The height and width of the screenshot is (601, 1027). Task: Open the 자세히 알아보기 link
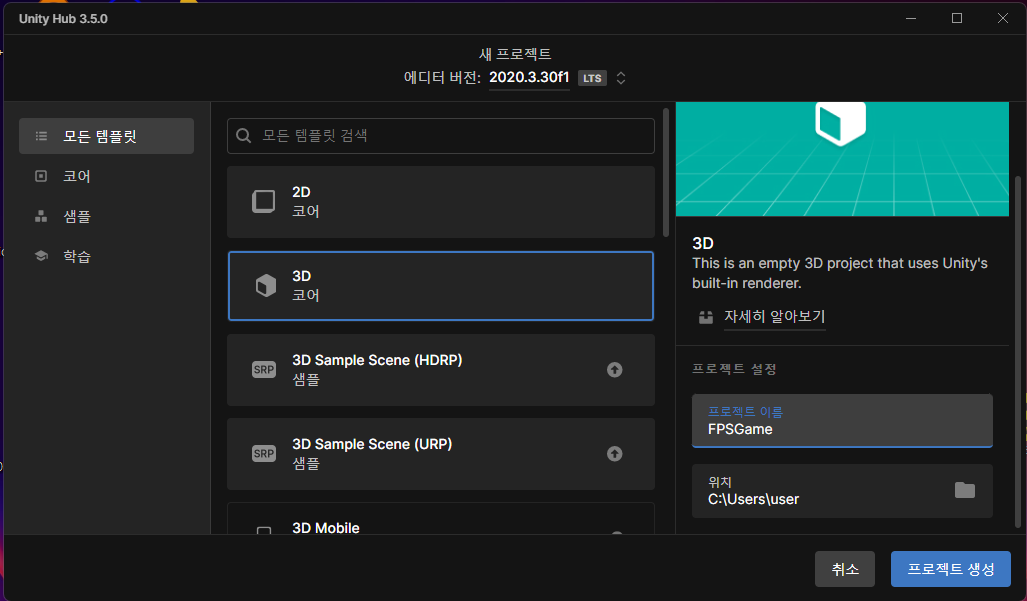pyautogui.click(x=774, y=317)
